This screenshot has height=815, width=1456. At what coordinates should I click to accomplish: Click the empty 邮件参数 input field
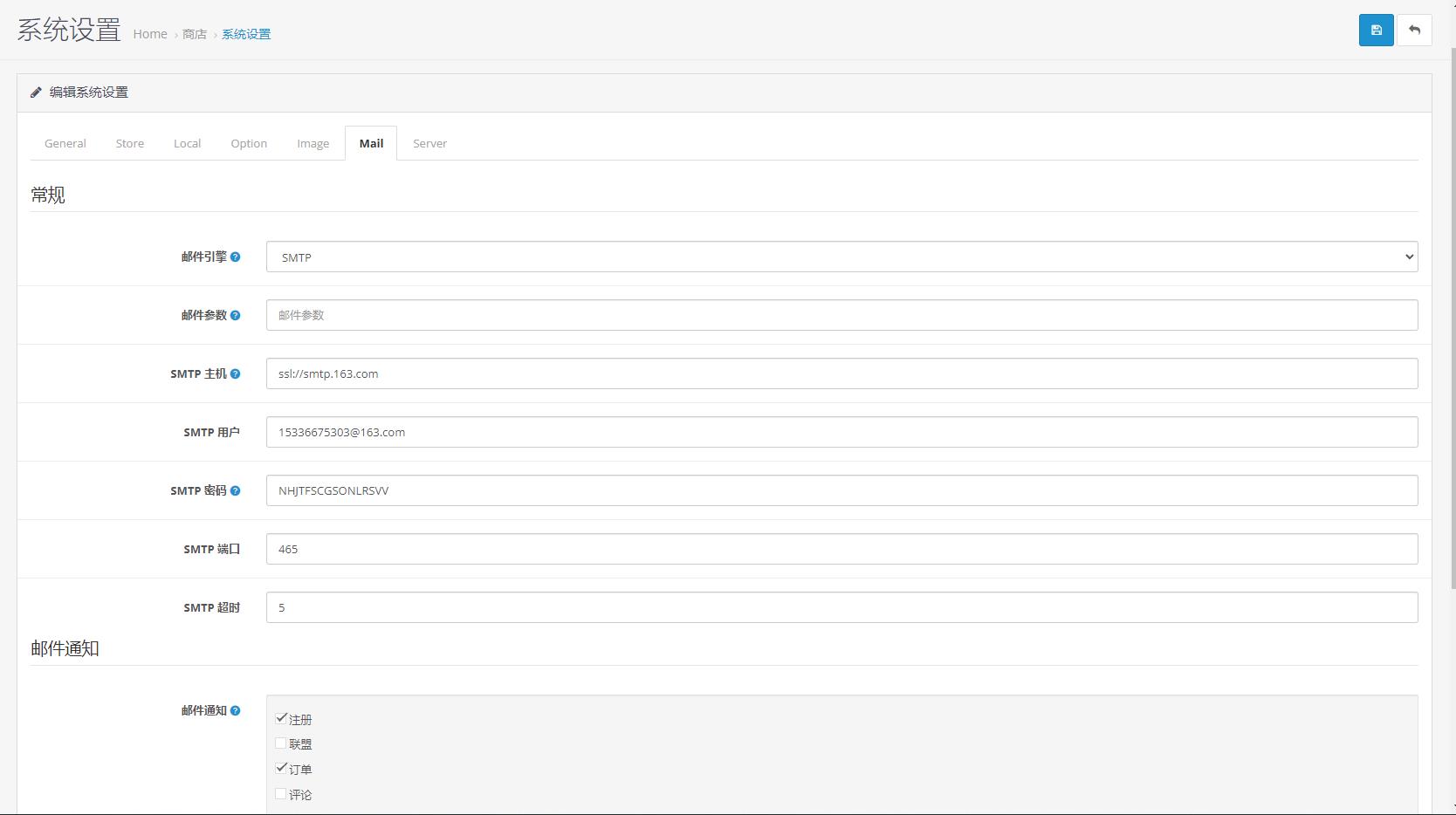841,315
